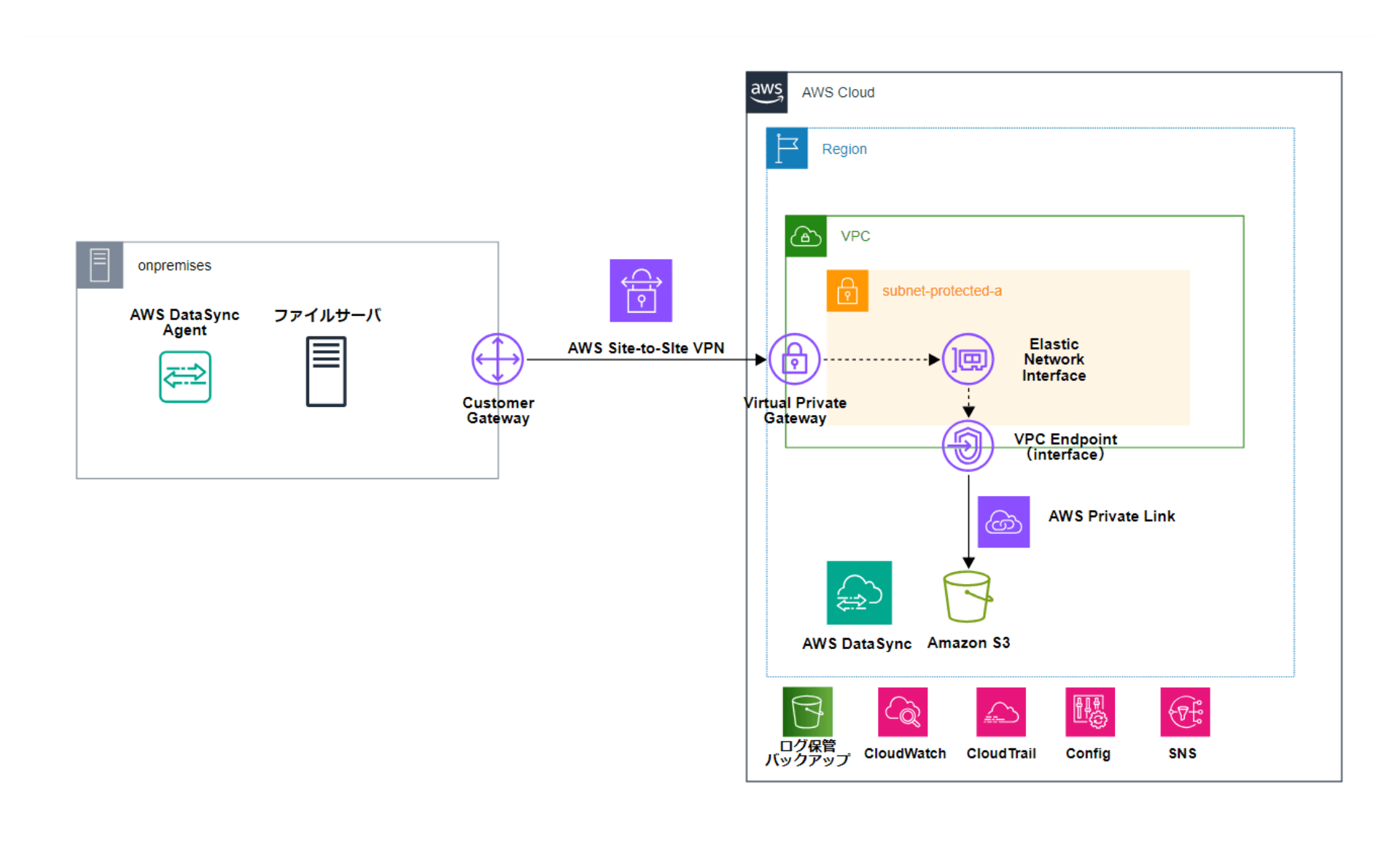1400x865 pixels.
Task: Select the 'AWS Private Link' label
Action: pyautogui.click(x=1111, y=516)
